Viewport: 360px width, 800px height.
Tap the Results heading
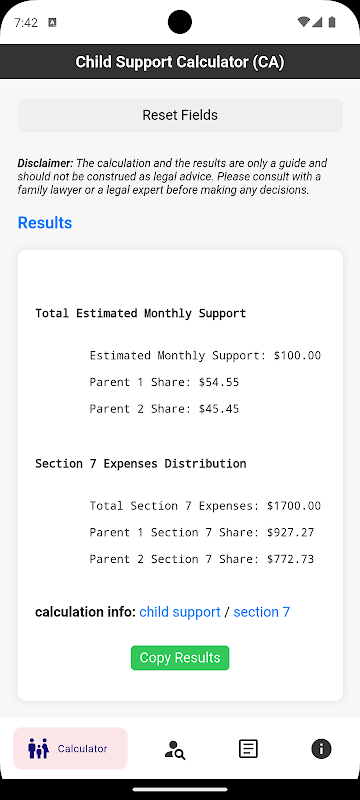[45, 223]
